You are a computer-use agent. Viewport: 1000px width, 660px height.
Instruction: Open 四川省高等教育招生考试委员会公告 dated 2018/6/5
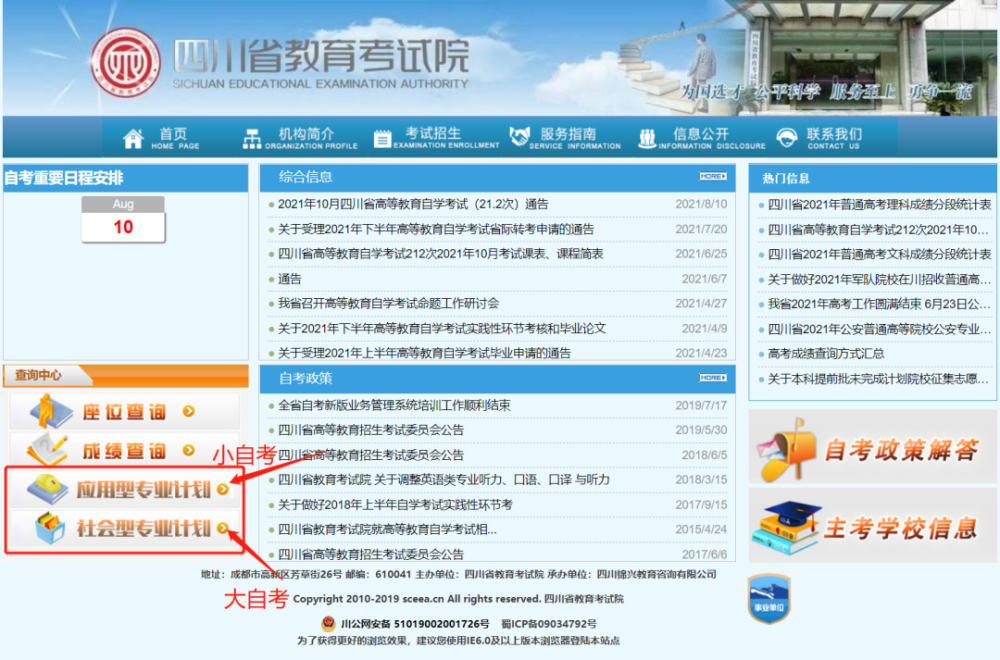[x=371, y=455]
